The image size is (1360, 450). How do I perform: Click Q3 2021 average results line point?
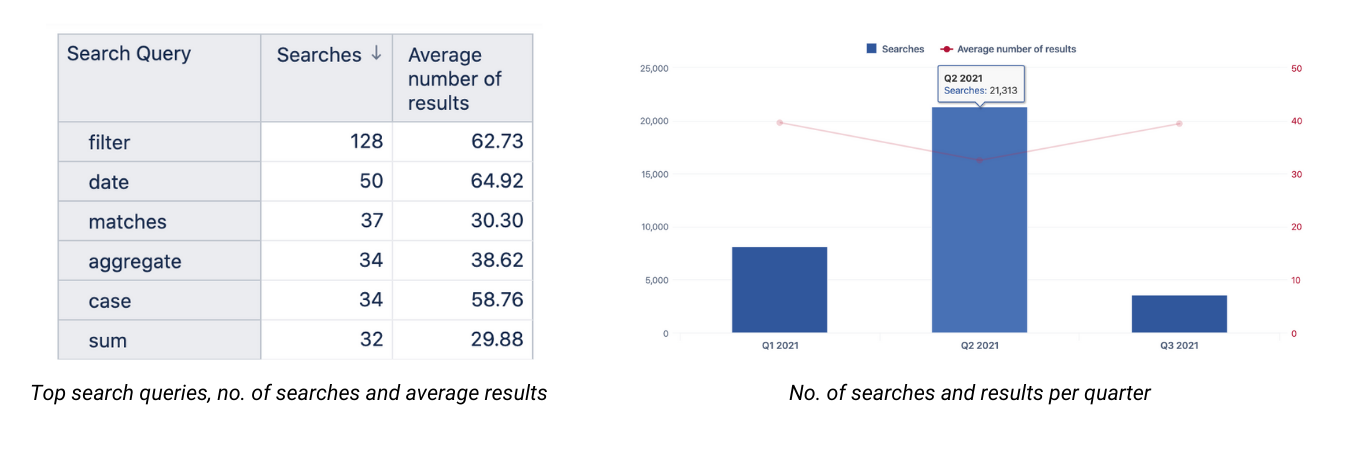point(1179,123)
